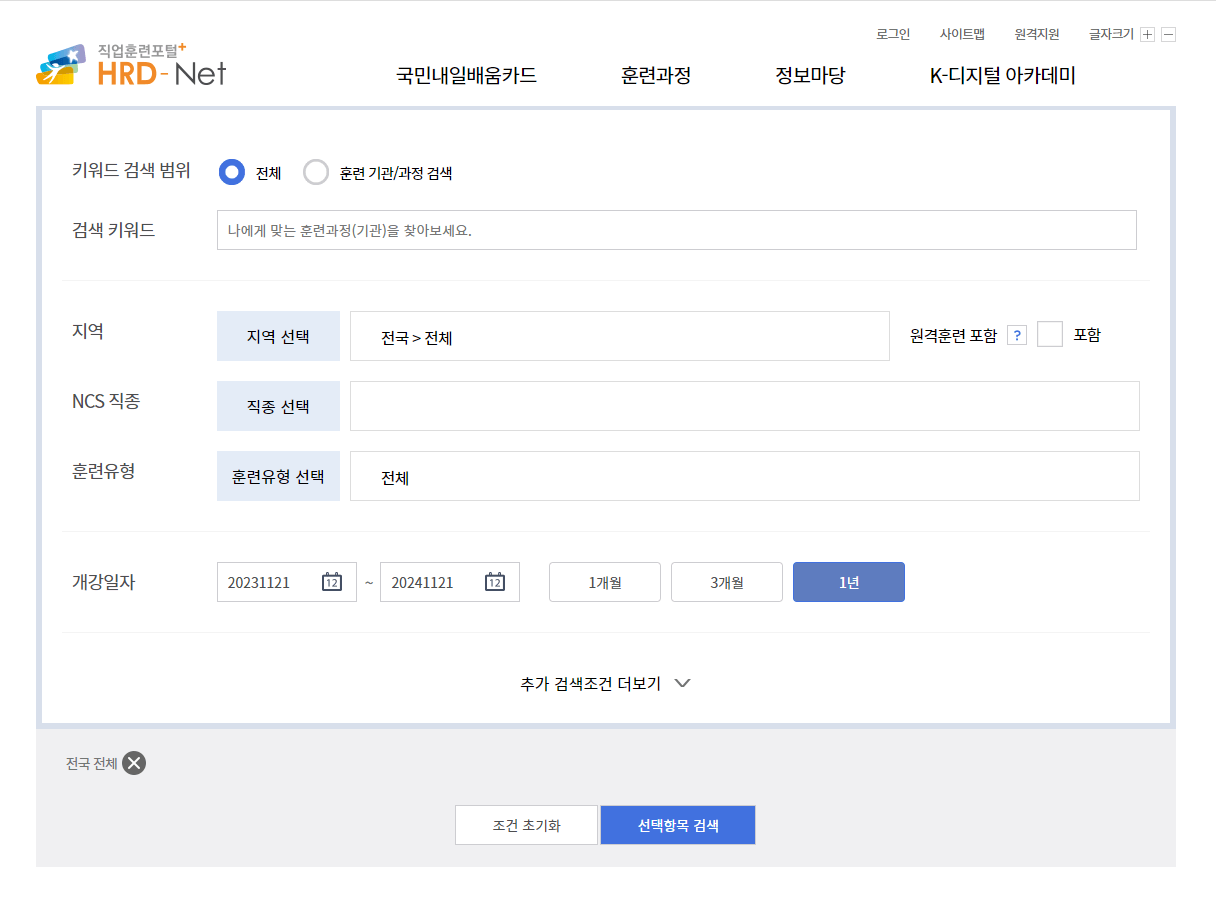
Task: Open the 훈련유형 선택 training type picker
Action: [x=278, y=475]
